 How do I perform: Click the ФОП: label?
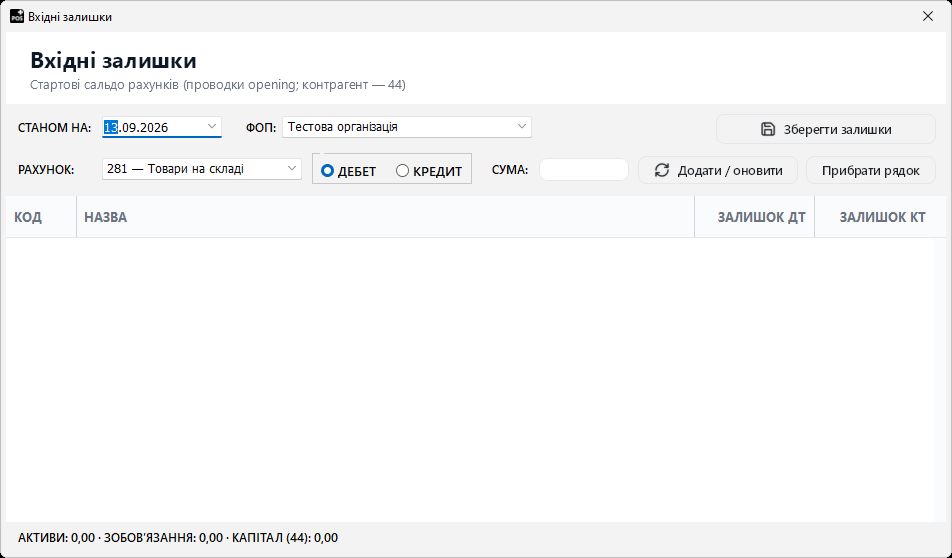[x=261, y=128]
